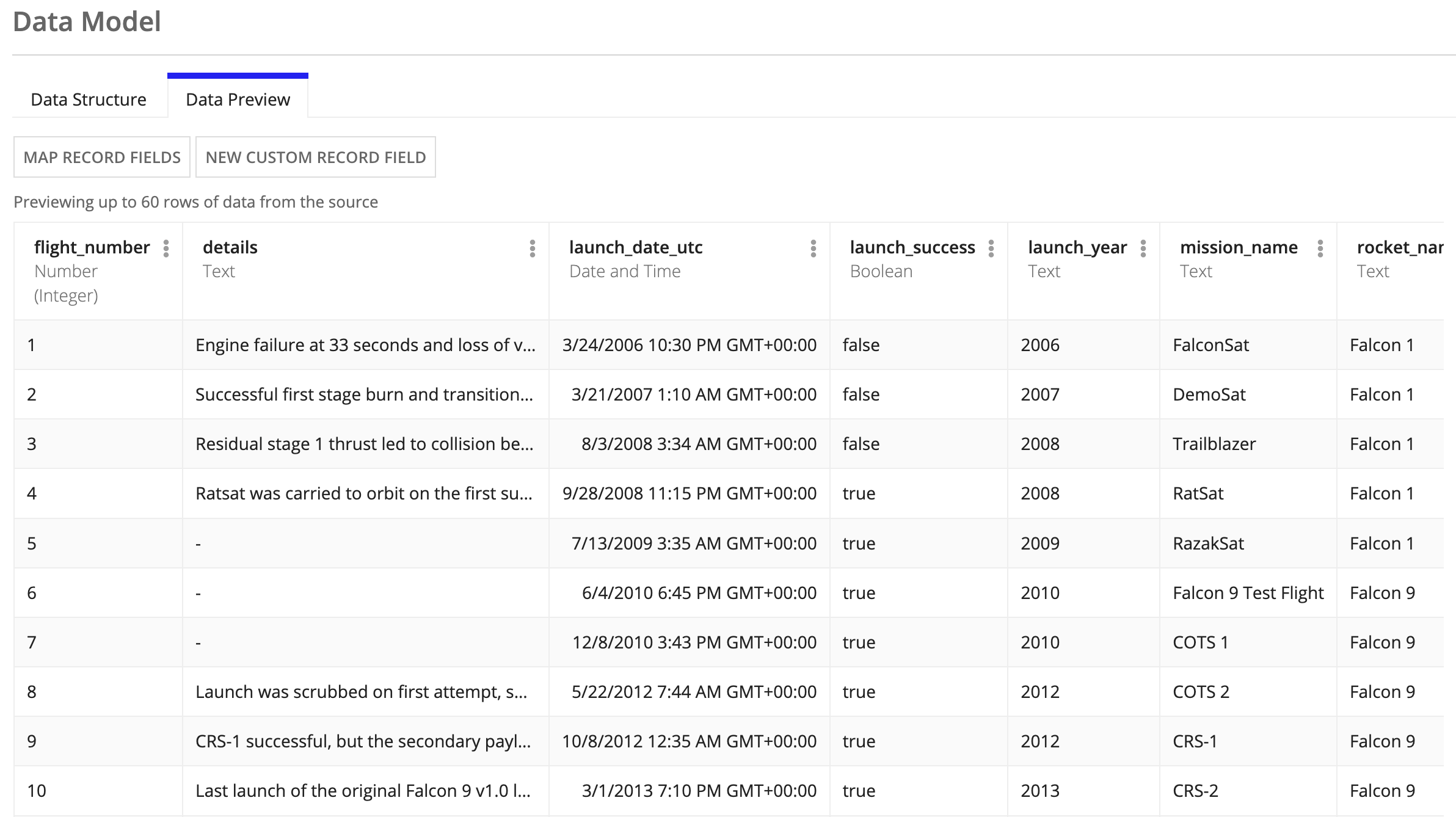Click the Trailblazer mission name cell

pos(1248,444)
